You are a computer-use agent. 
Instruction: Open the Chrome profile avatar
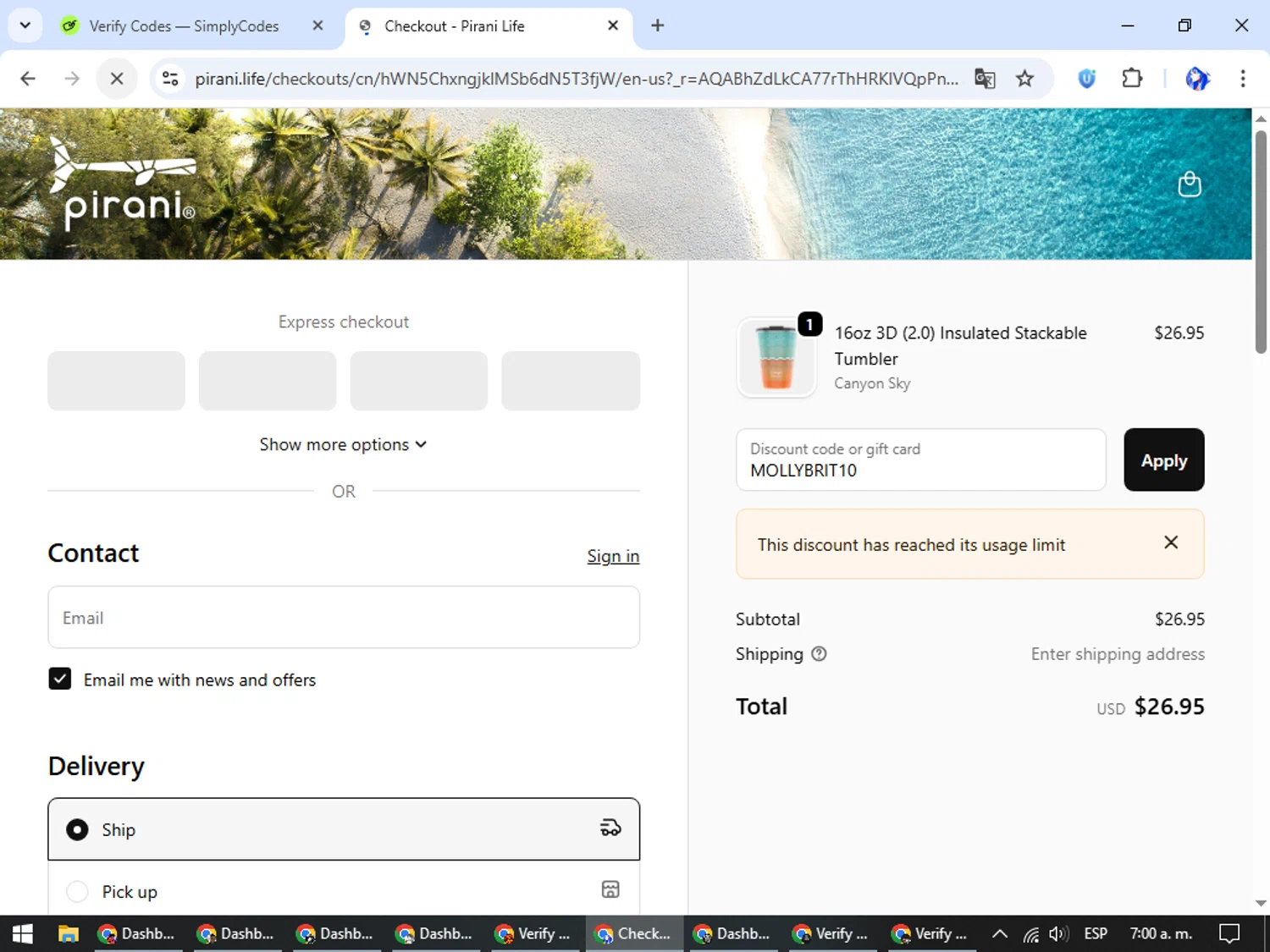[x=1197, y=79]
